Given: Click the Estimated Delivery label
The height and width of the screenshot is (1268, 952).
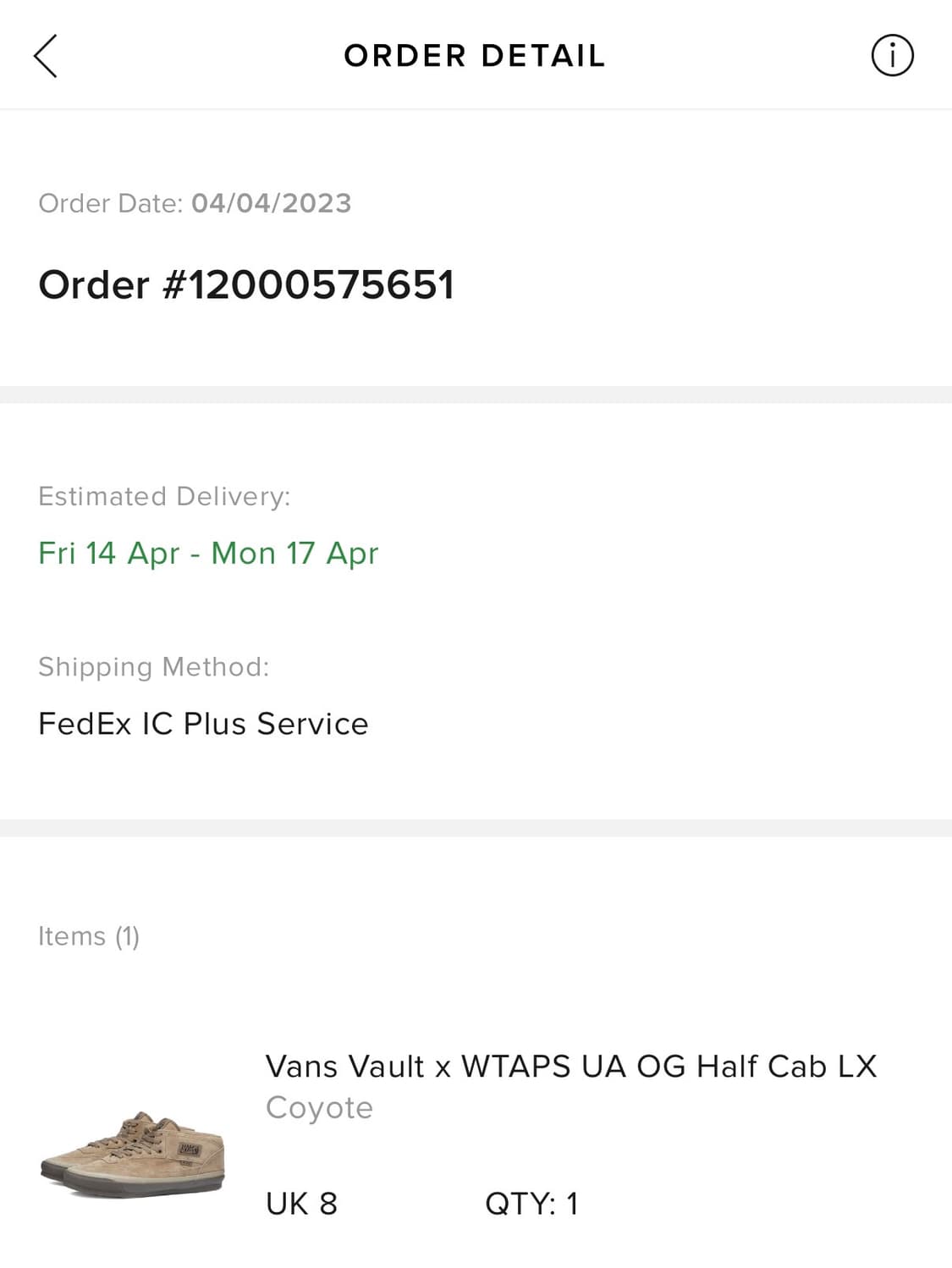Looking at the screenshot, I should (164, 496).
